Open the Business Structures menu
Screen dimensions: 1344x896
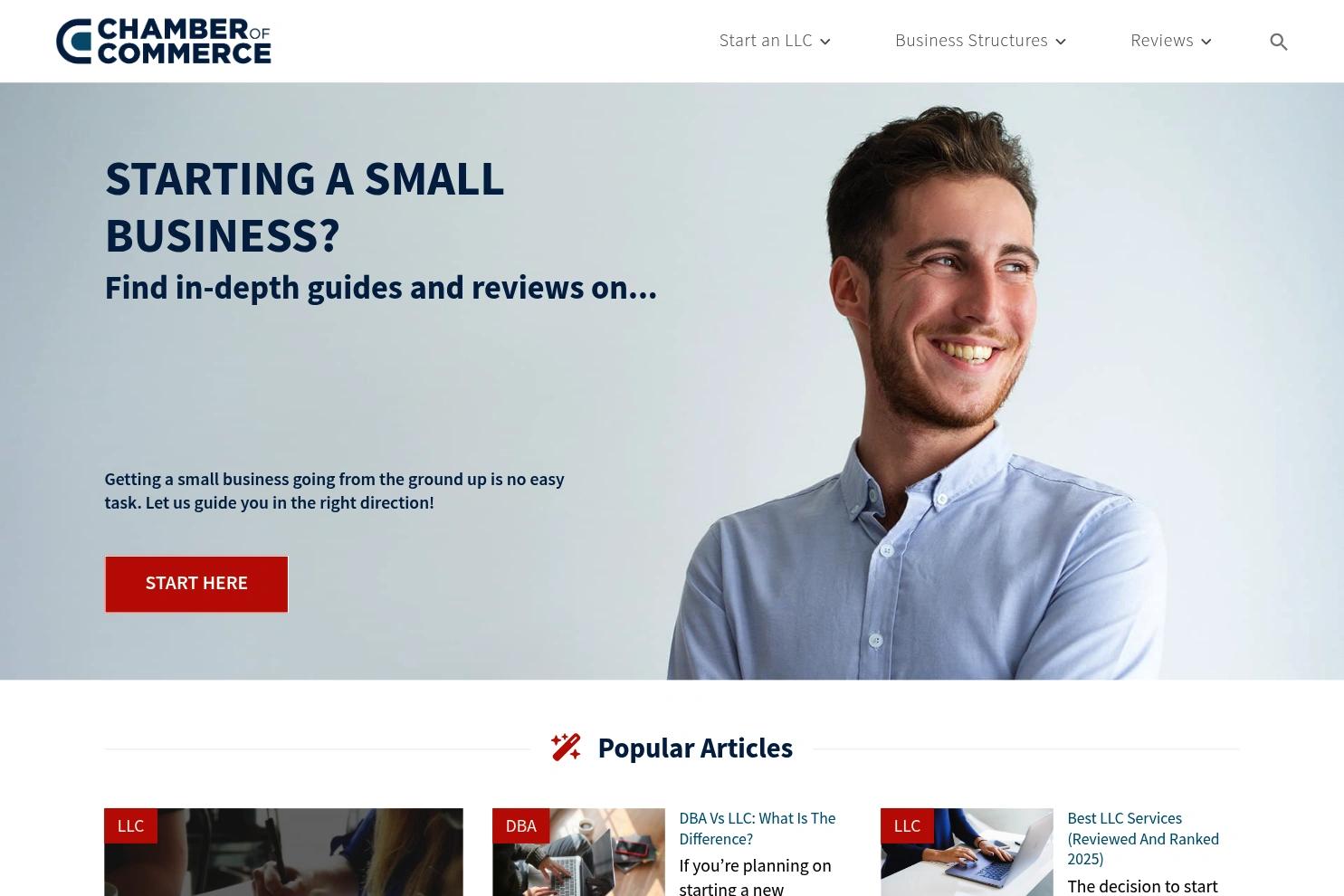point(971,41)
